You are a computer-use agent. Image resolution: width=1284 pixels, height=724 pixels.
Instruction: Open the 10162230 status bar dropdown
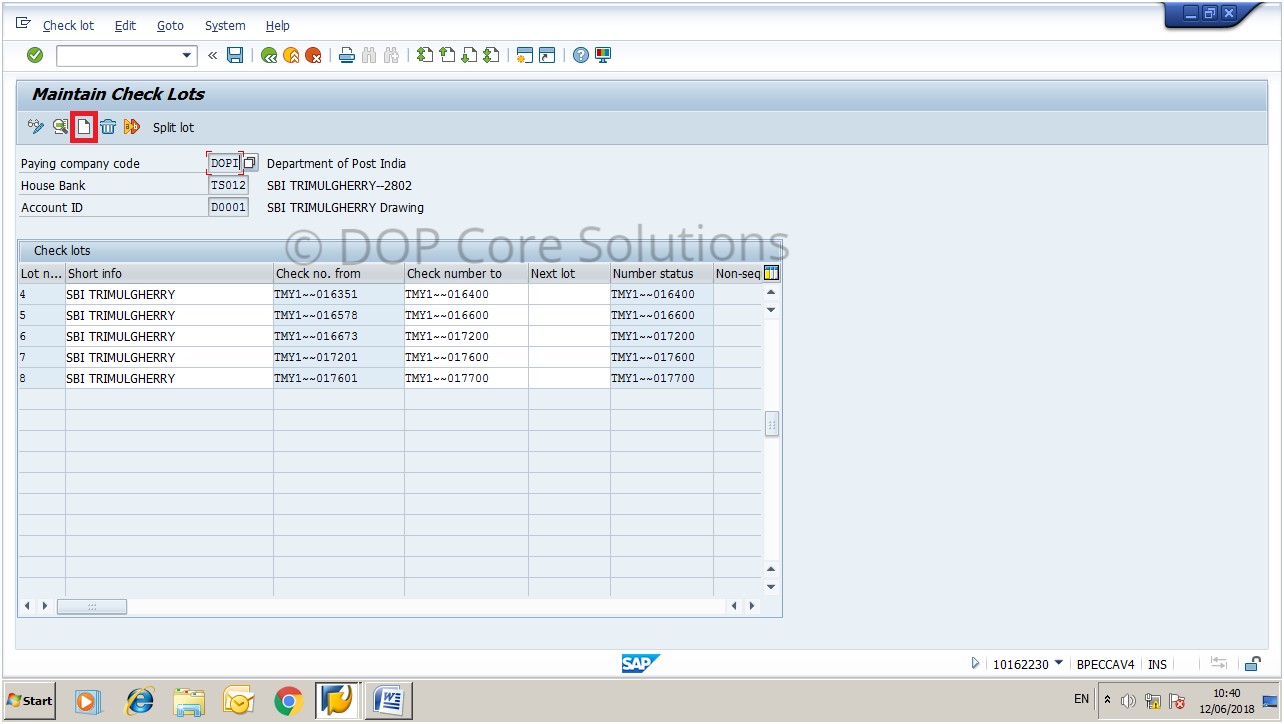coord(1058,663)
